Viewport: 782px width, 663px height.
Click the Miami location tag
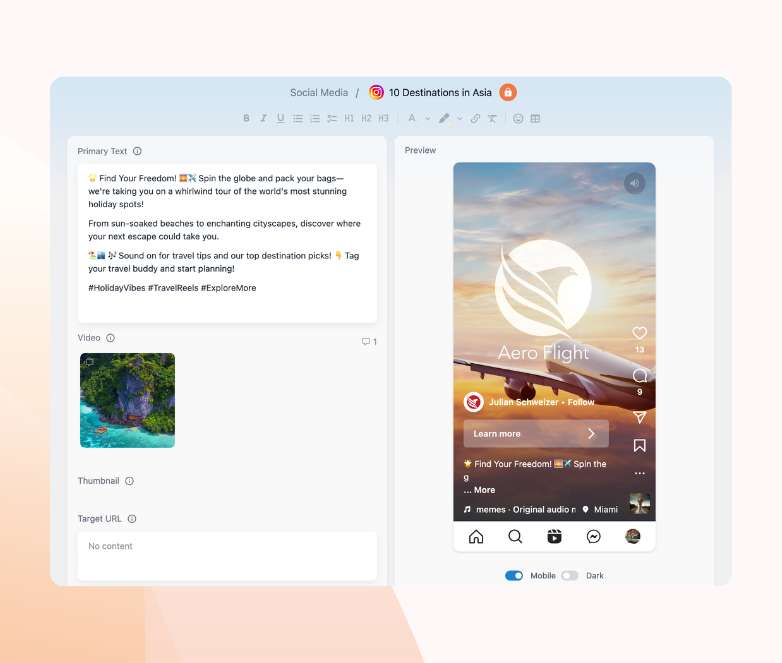[600, 509]
